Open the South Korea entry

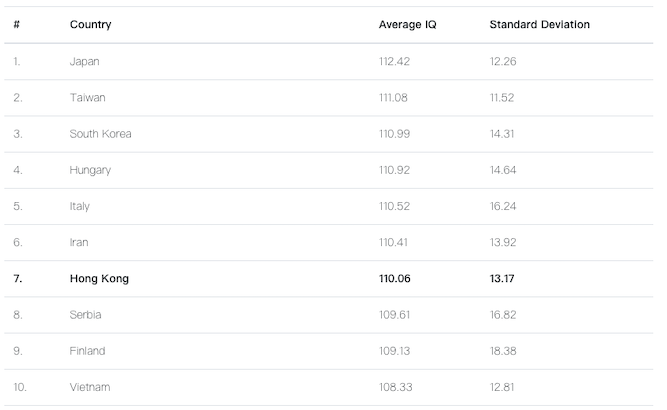tap(100, 134)
